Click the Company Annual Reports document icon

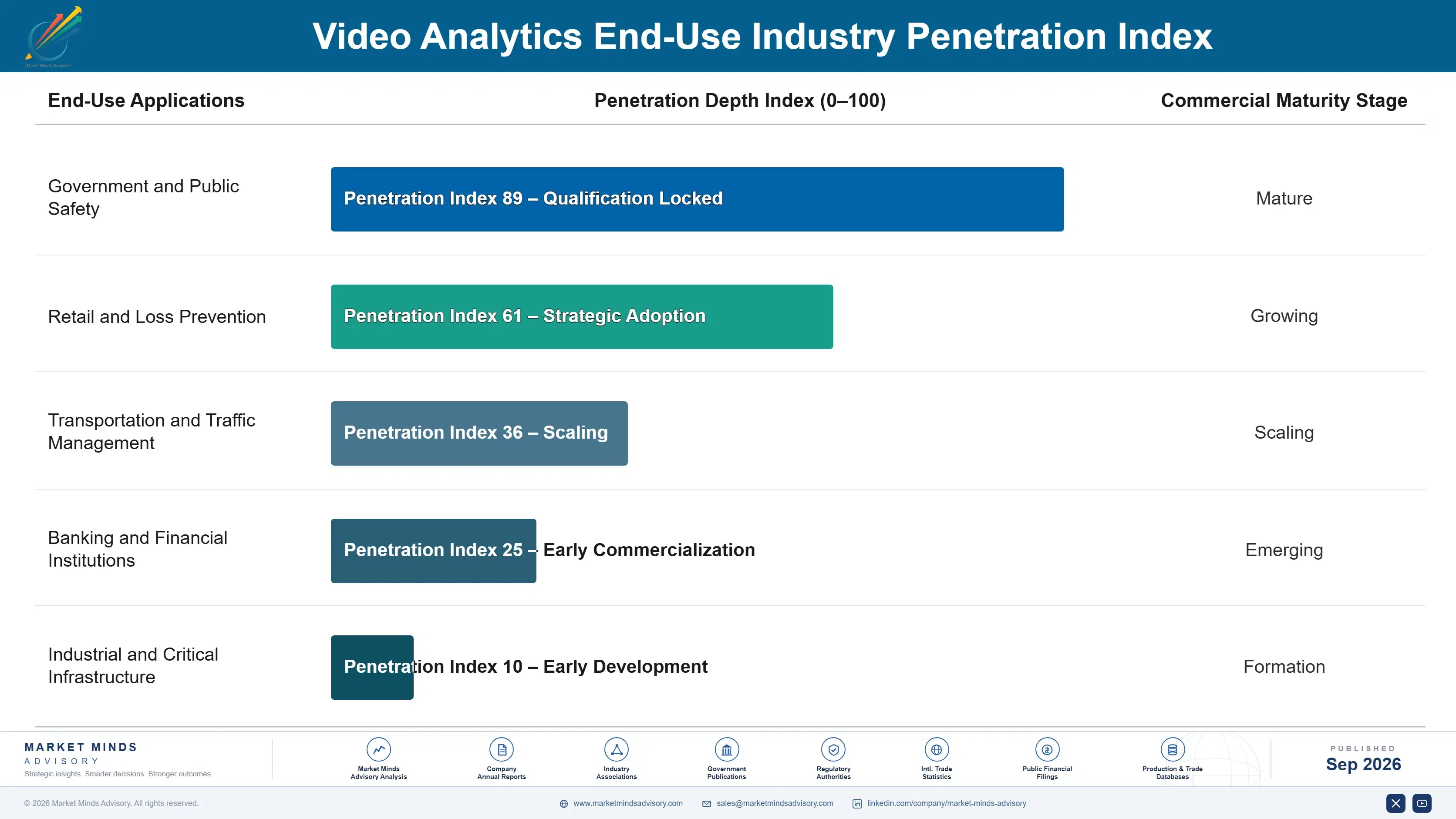[x=501, y=749]
